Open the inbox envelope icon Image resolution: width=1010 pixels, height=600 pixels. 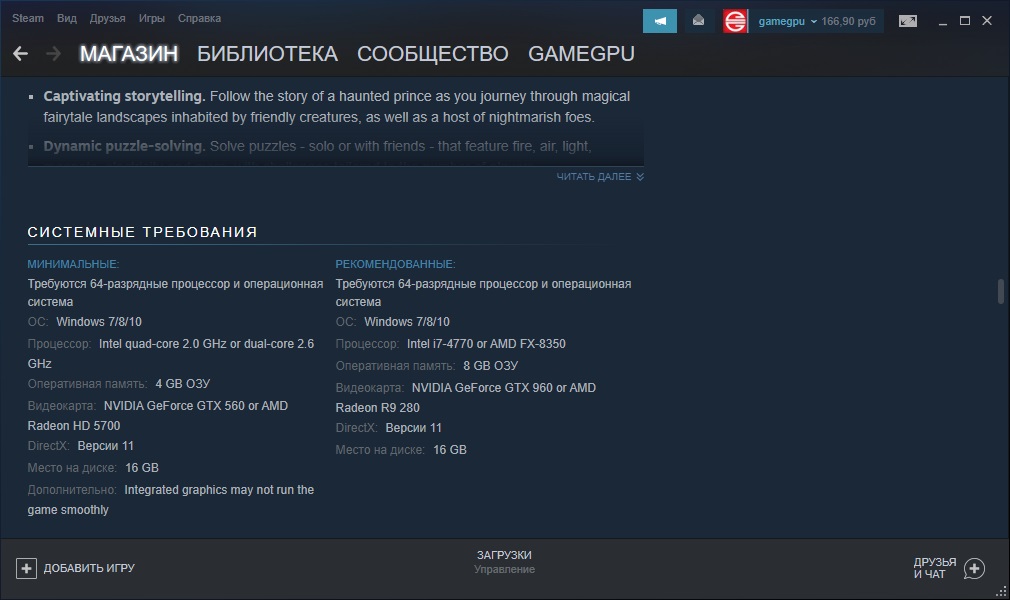pos(698,21)
